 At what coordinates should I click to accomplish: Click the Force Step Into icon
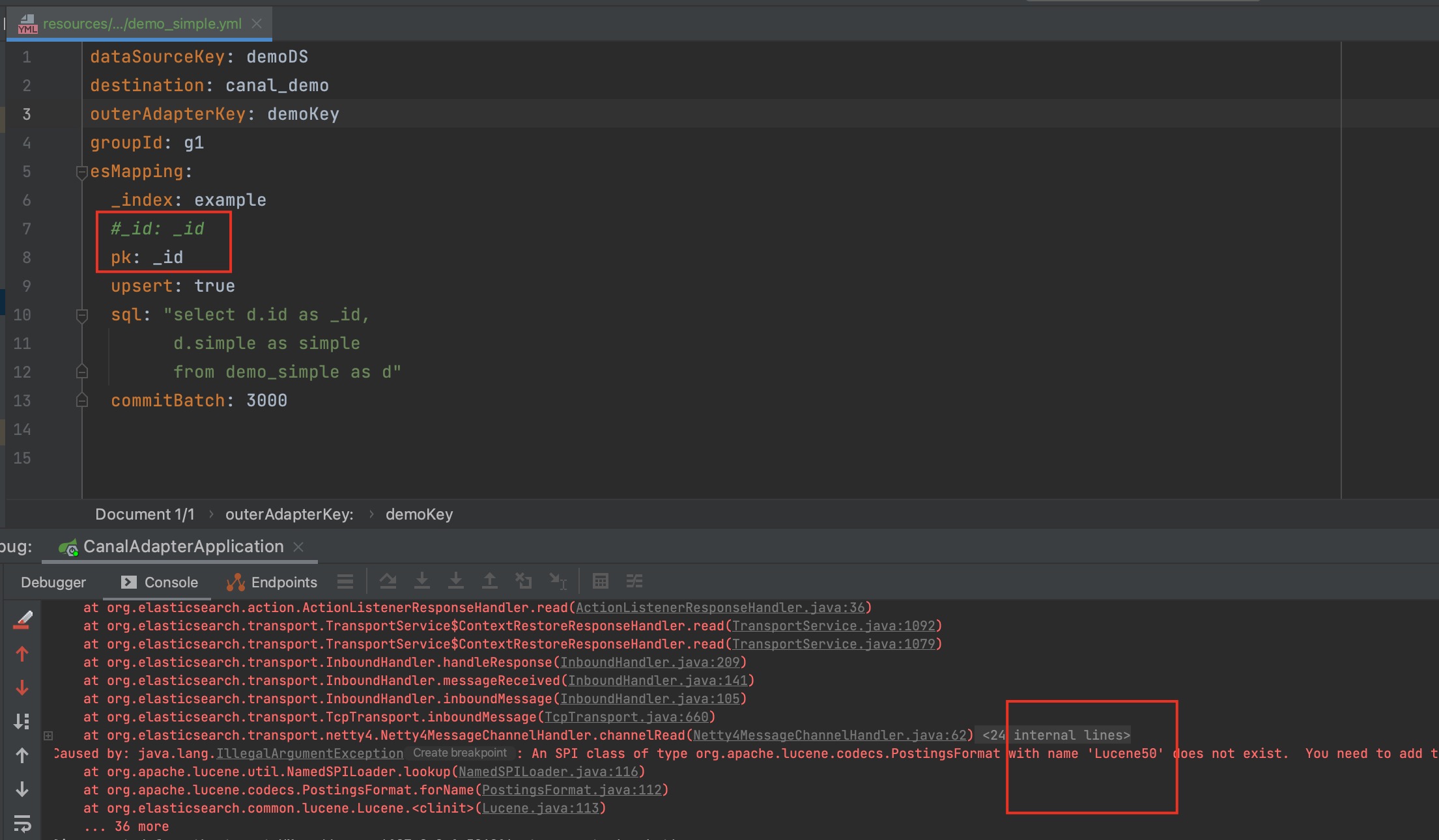tap(456, 581)
